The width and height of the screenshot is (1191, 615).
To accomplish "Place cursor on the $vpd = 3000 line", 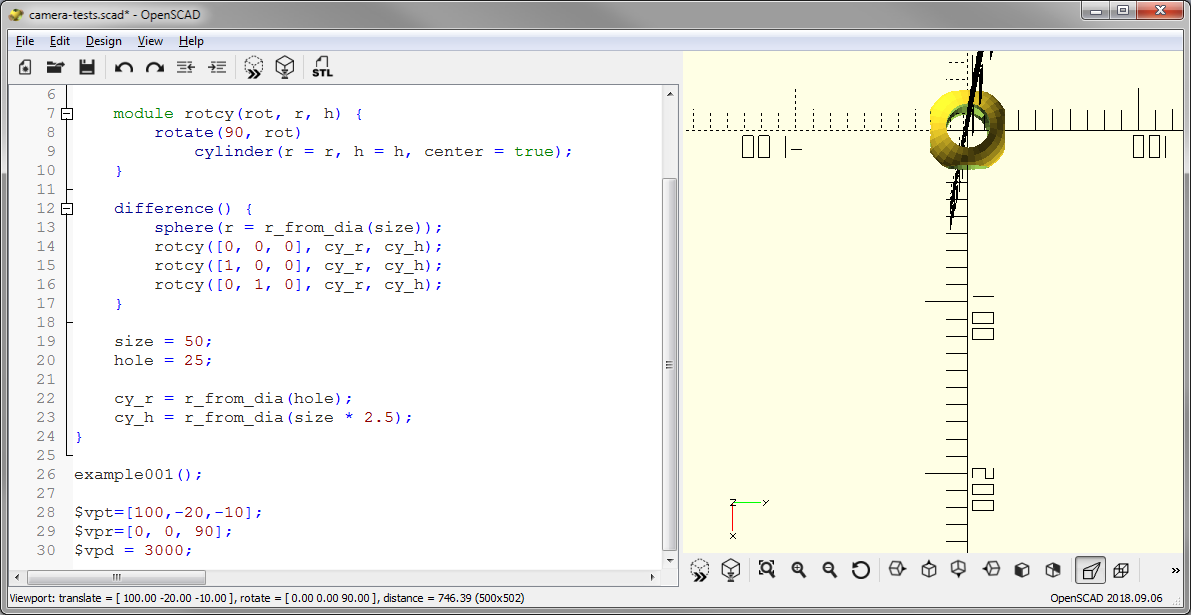I will click(132, 550).
